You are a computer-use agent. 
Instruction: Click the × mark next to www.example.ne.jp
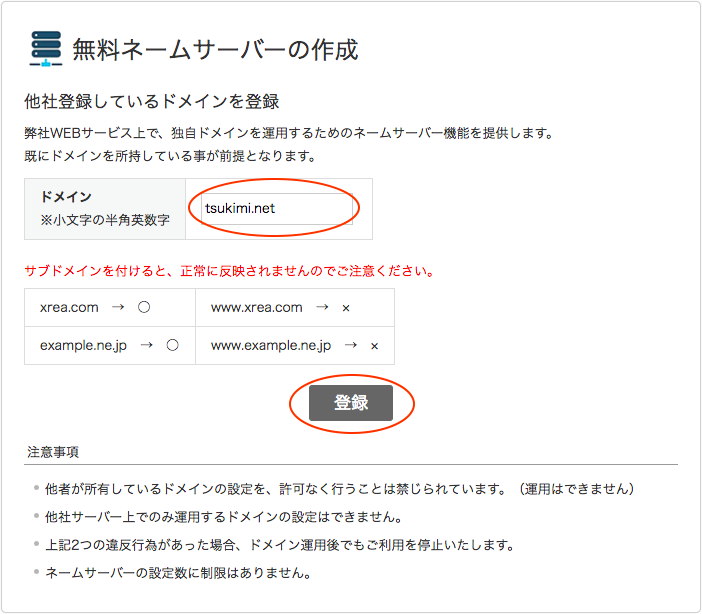tap(374, 346)
